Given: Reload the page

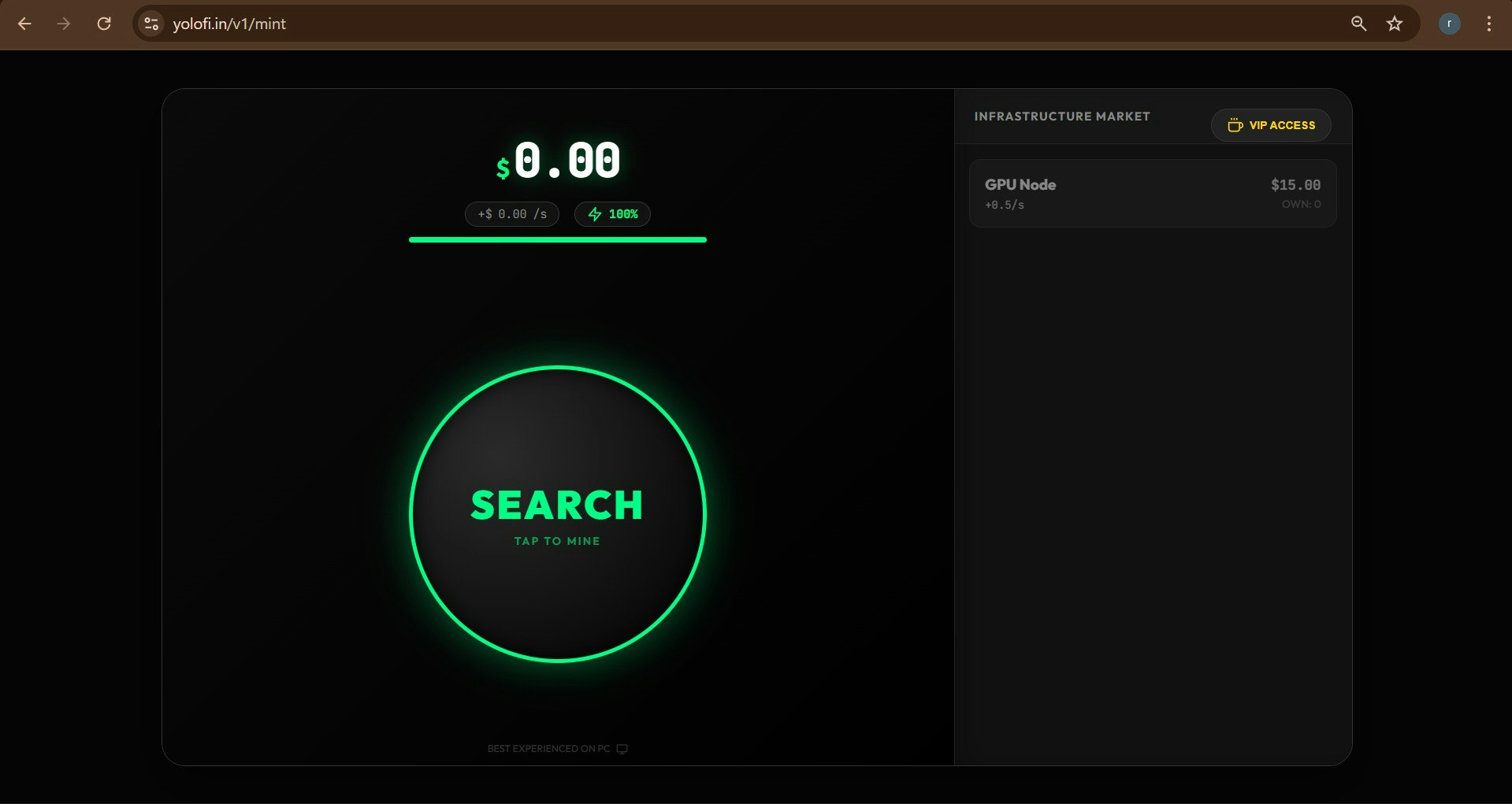Looking at the screenshot, I should pos(103,24).
